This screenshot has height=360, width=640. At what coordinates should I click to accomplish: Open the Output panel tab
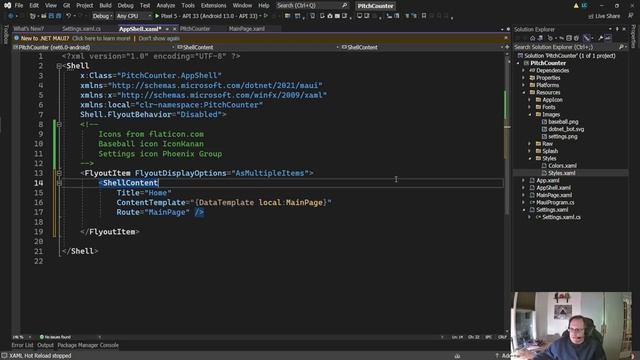click(x=45, y=345)
